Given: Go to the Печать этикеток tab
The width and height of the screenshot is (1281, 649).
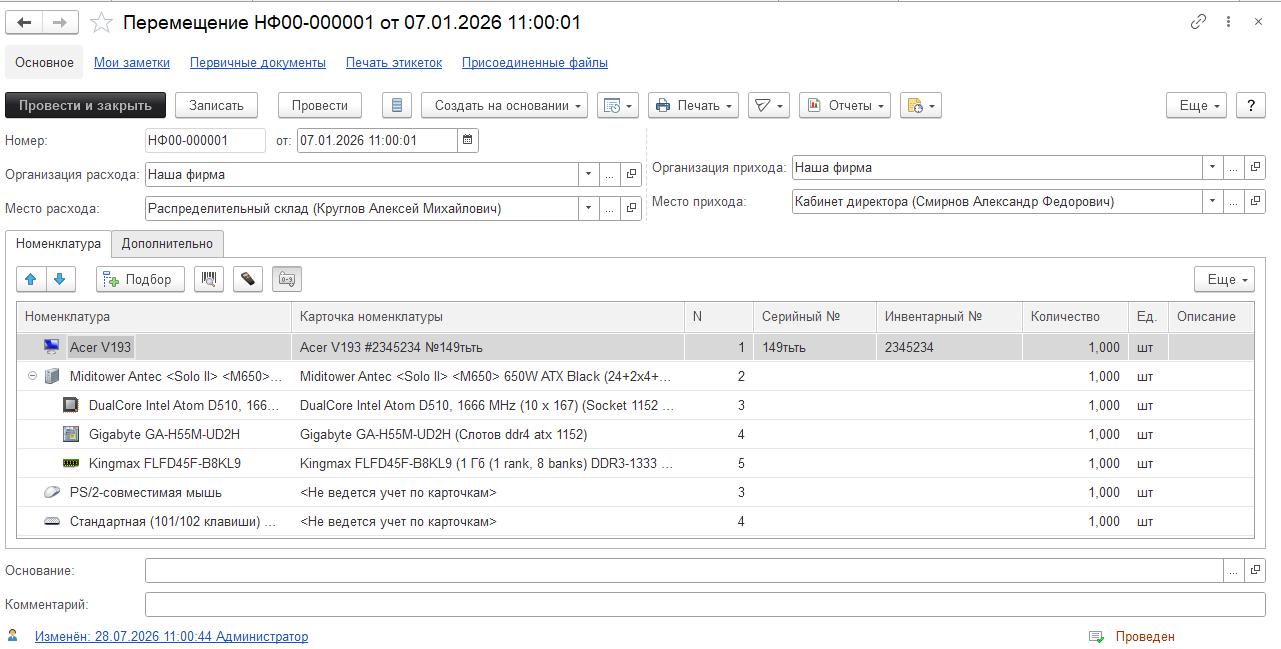Looking at the screenshot, I should coord(394,62).
